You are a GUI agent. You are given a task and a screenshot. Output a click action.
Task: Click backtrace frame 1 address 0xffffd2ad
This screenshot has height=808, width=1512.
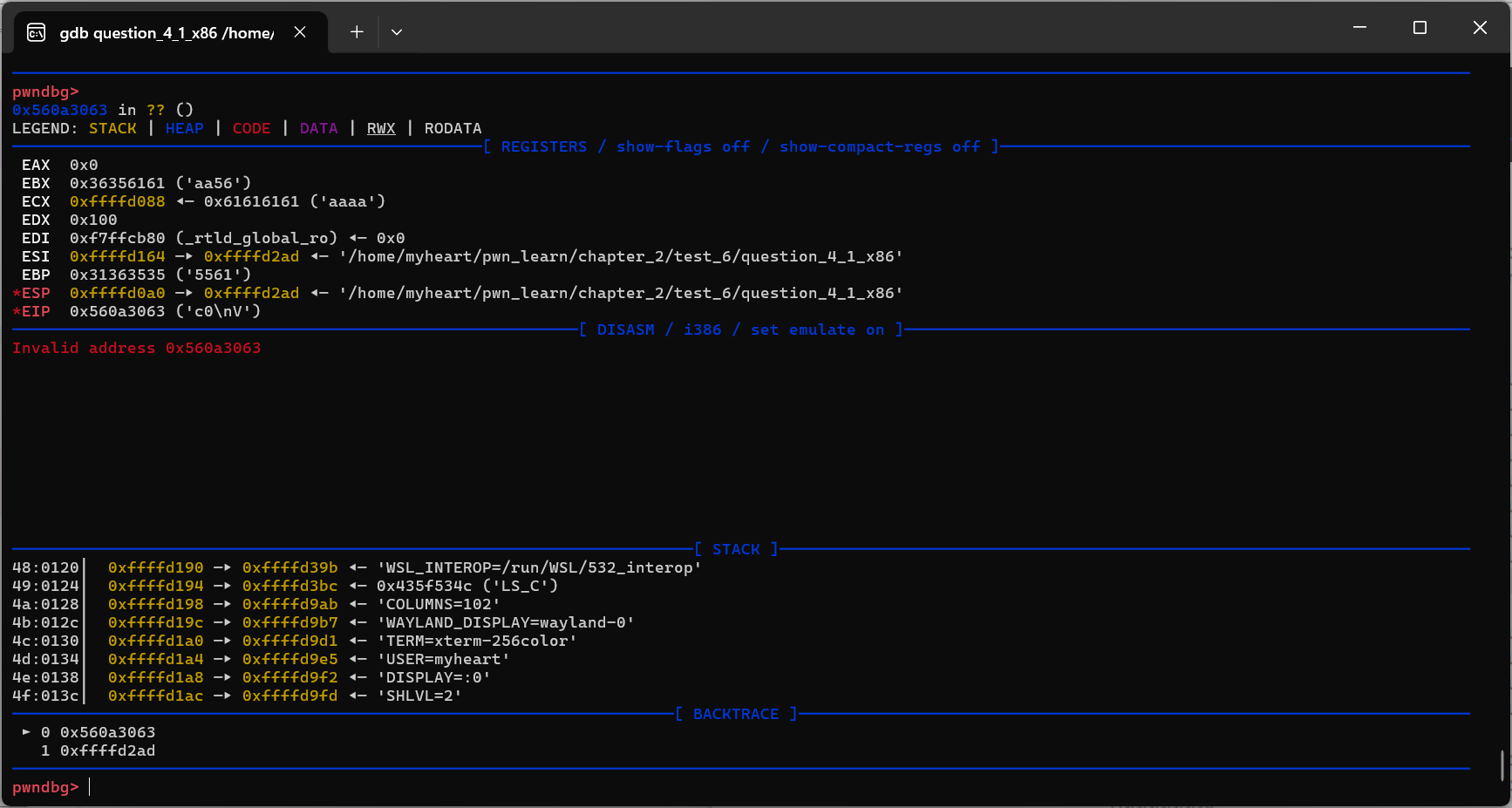pyautogui.click(x=108, y=750)
